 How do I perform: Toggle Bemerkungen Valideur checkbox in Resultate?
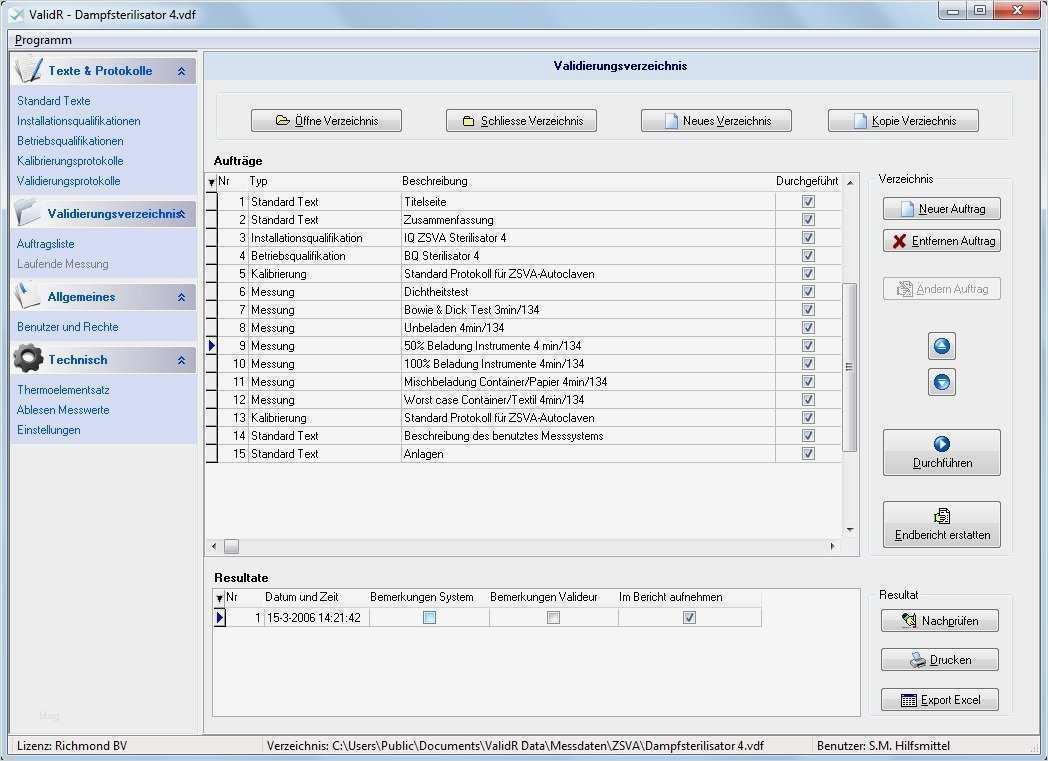coord(553,618)
